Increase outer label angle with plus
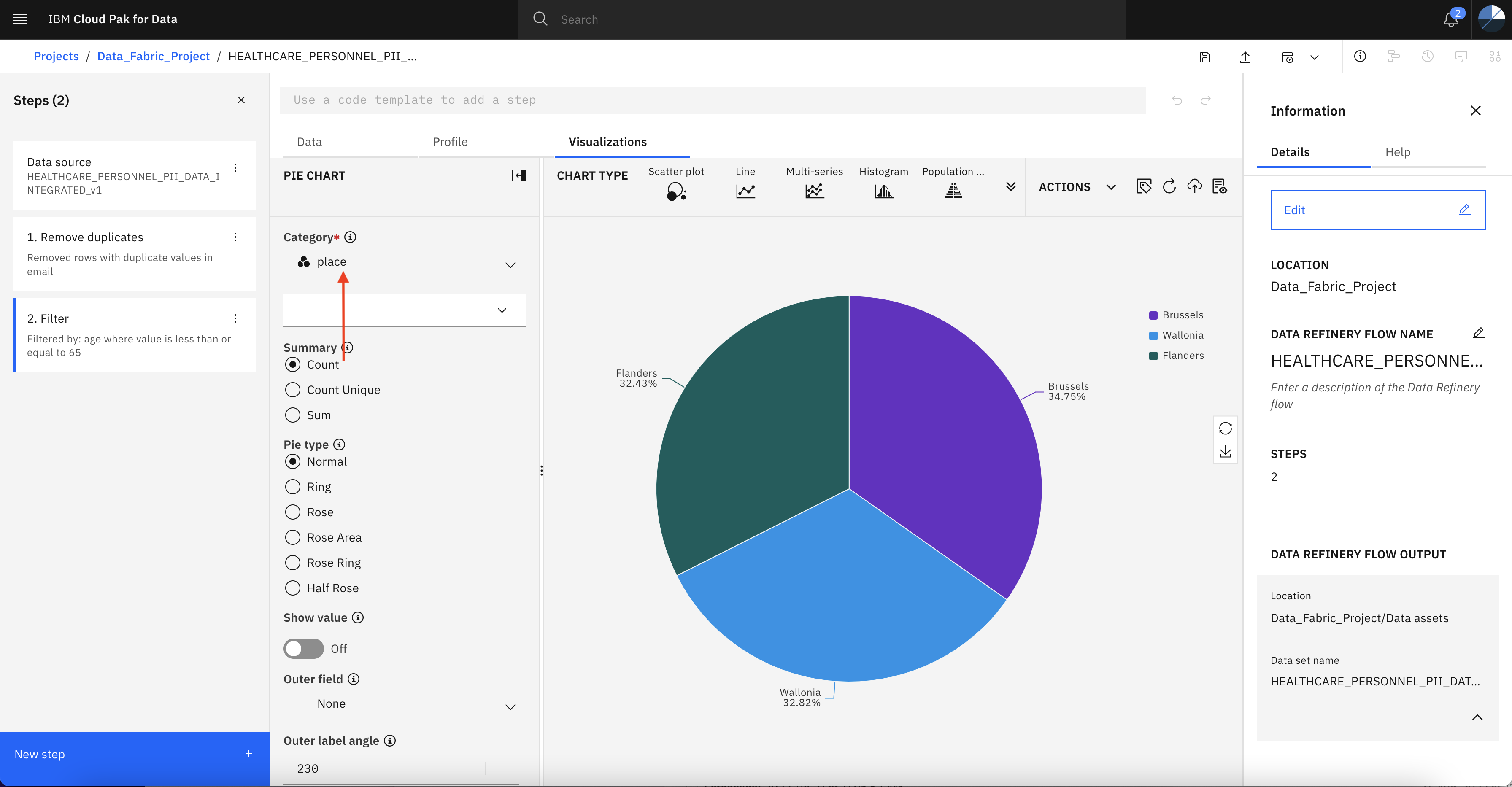The image size is (1512, 787). coord(502,768)
